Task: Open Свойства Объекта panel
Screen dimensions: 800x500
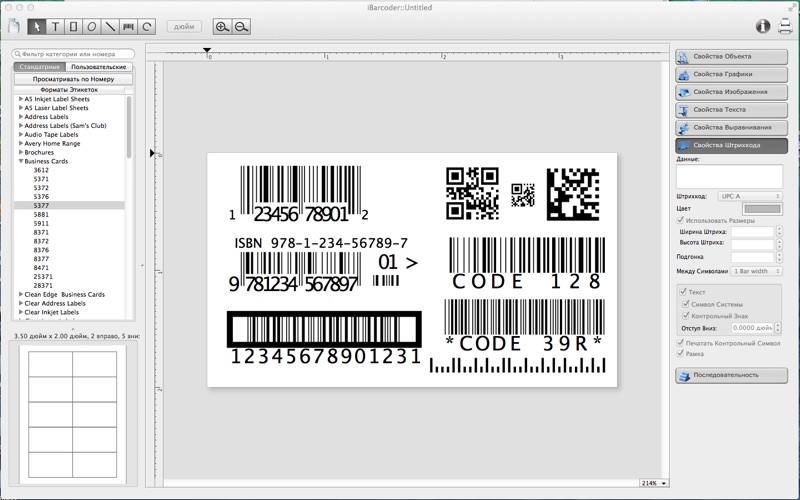Action: coord(731,57)
